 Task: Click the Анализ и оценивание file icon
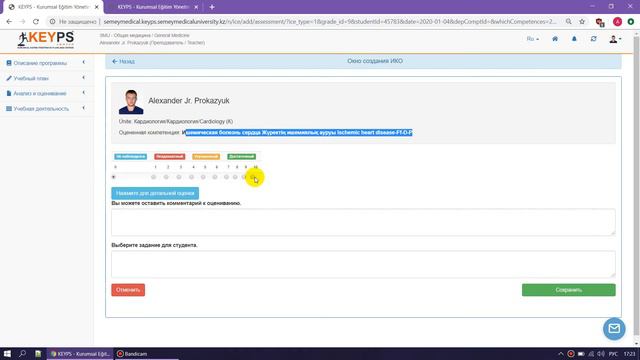(9, 93)
